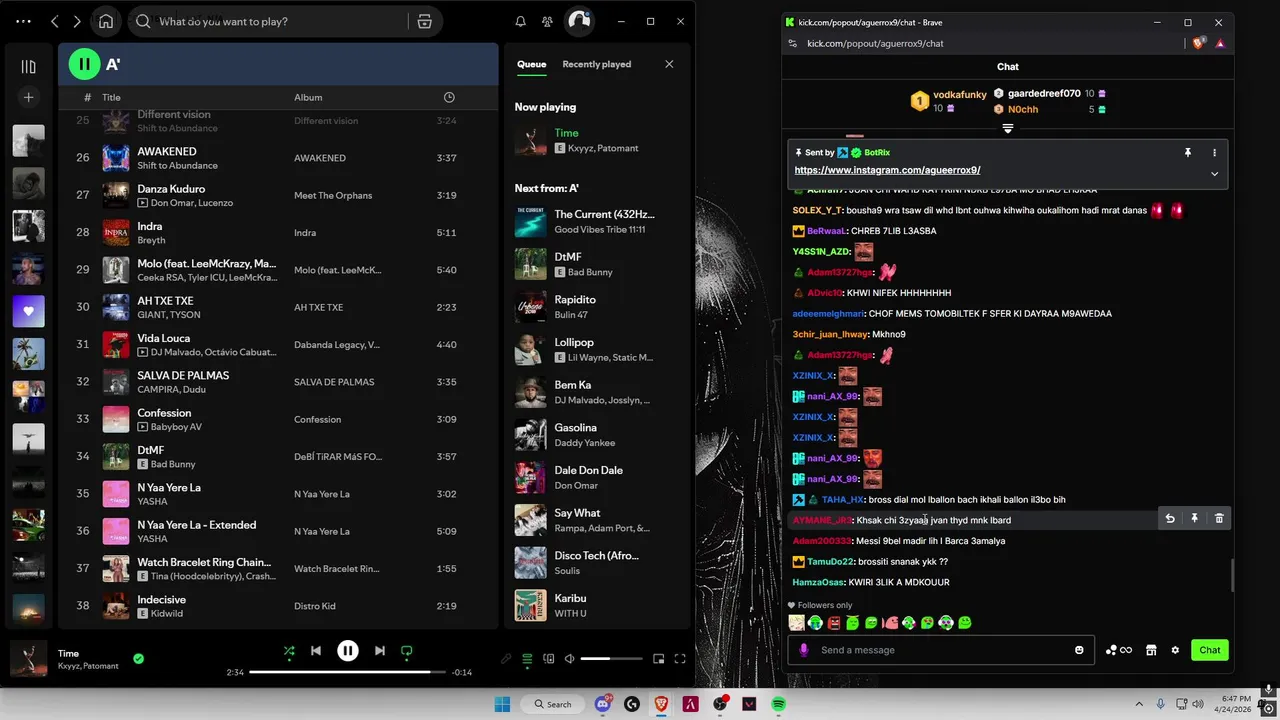Skip to next track

pos(379,651)
